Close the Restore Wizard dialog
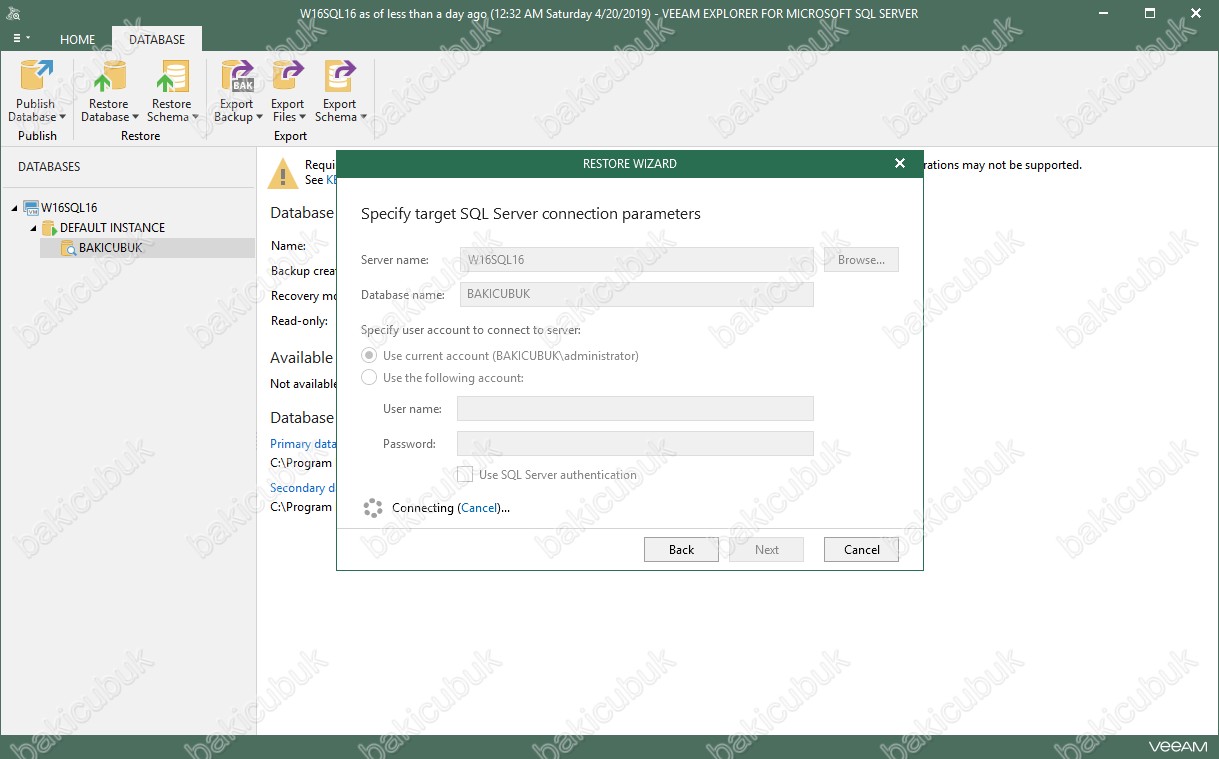Screen dimensions: 1219x759 [x=900, y=163]
